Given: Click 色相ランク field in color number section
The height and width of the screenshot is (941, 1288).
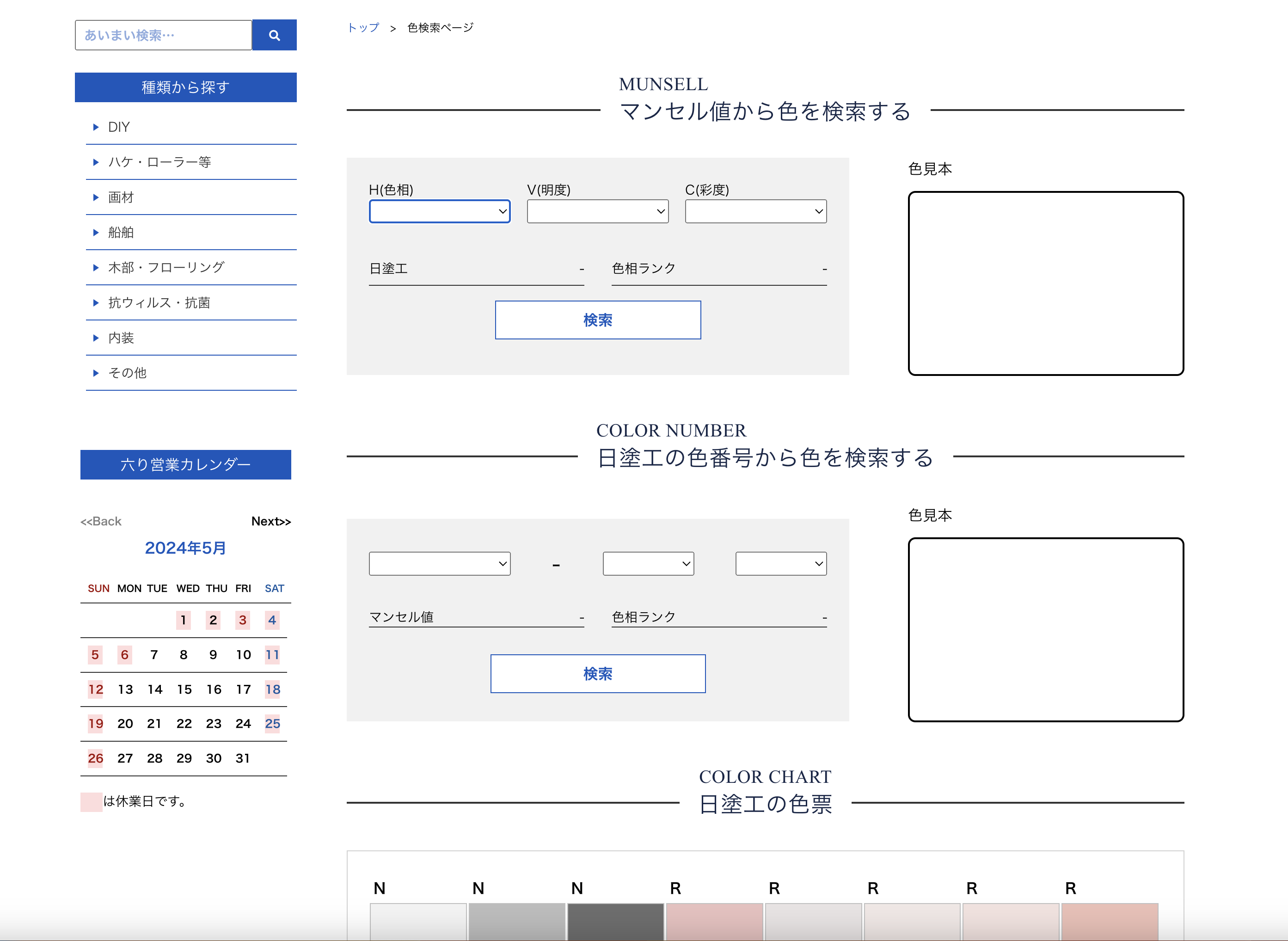Looking at the screenshot, I should pyautogui.click(x=719, y=617).
